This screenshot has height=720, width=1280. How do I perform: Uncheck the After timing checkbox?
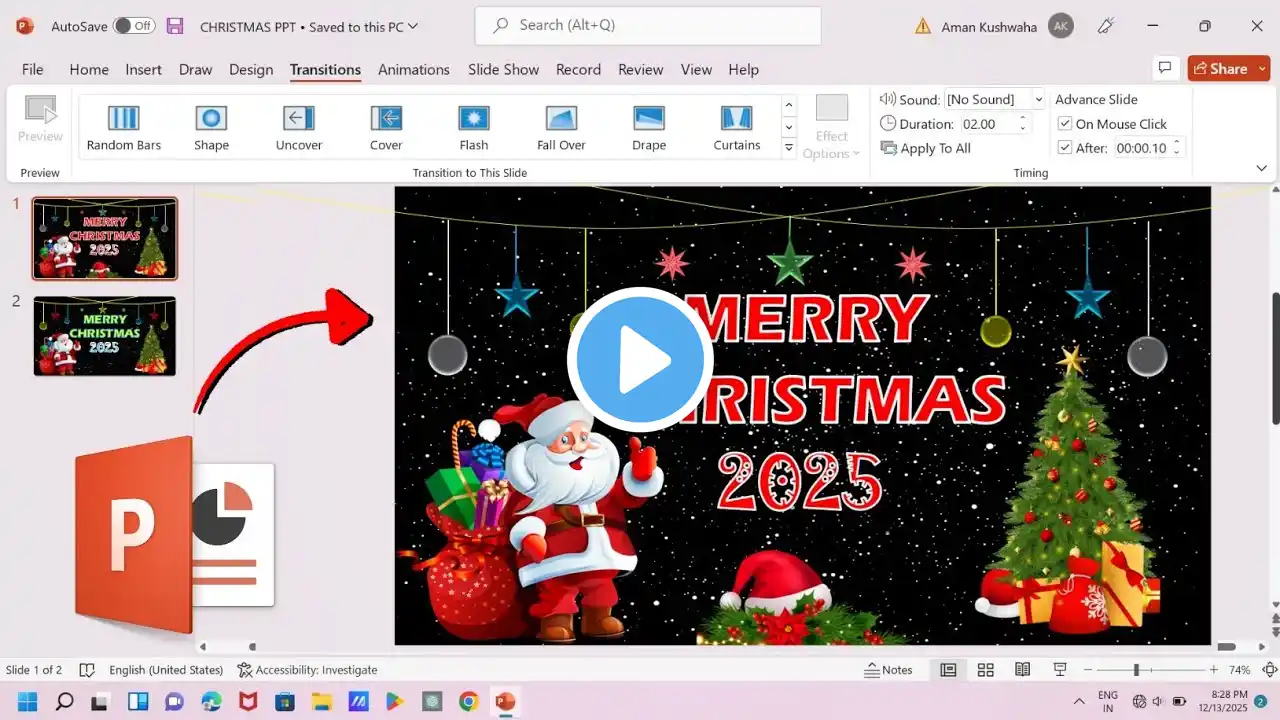[x=1065, y=148]
